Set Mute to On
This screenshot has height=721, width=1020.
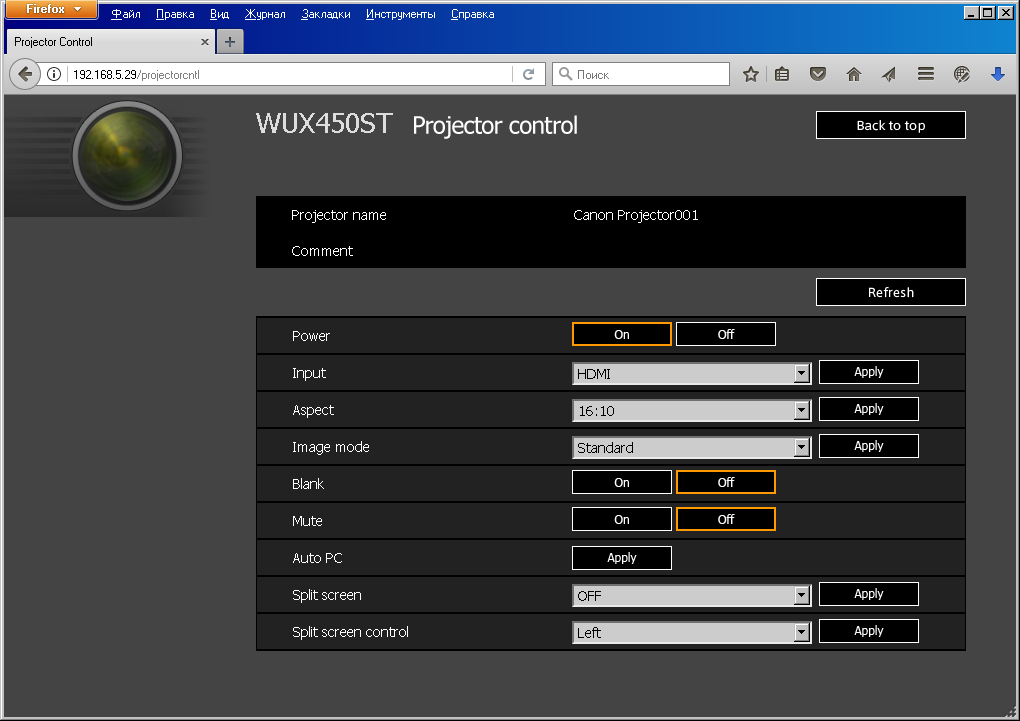point(621,519)
